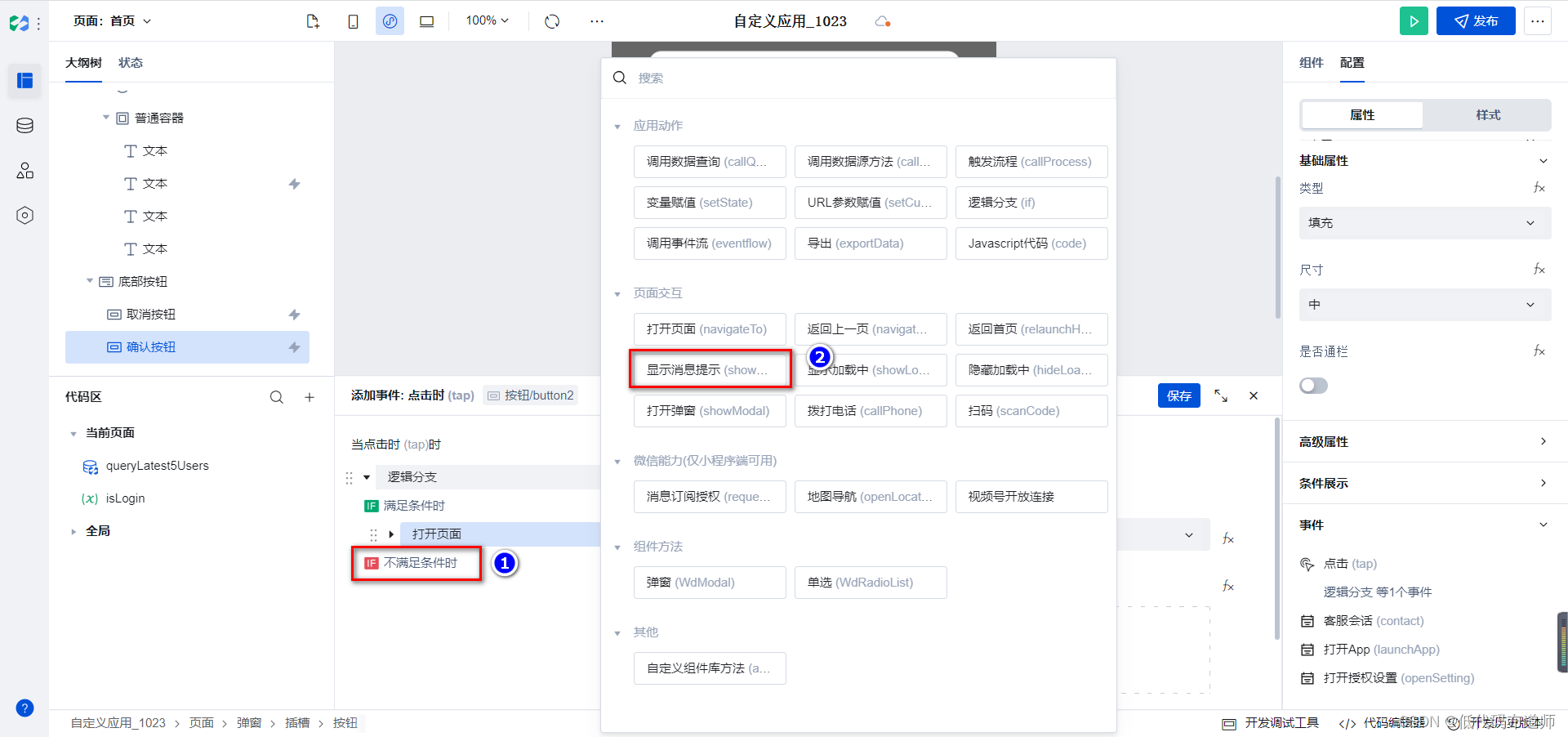1568x737 pixels.
Task: Click 弹窗 in the breadcrumb path
Action: click(249, 723)
